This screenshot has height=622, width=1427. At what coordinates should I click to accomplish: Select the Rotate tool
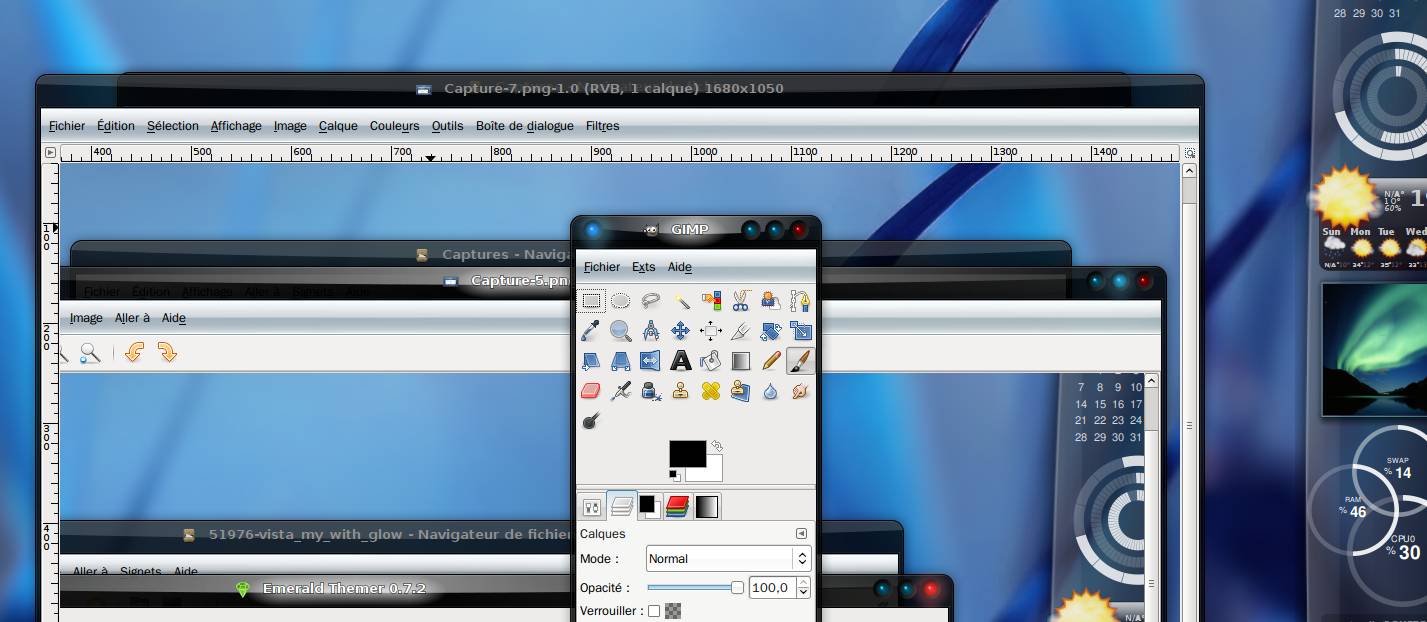pyautogui.click(x=770, y=330)
